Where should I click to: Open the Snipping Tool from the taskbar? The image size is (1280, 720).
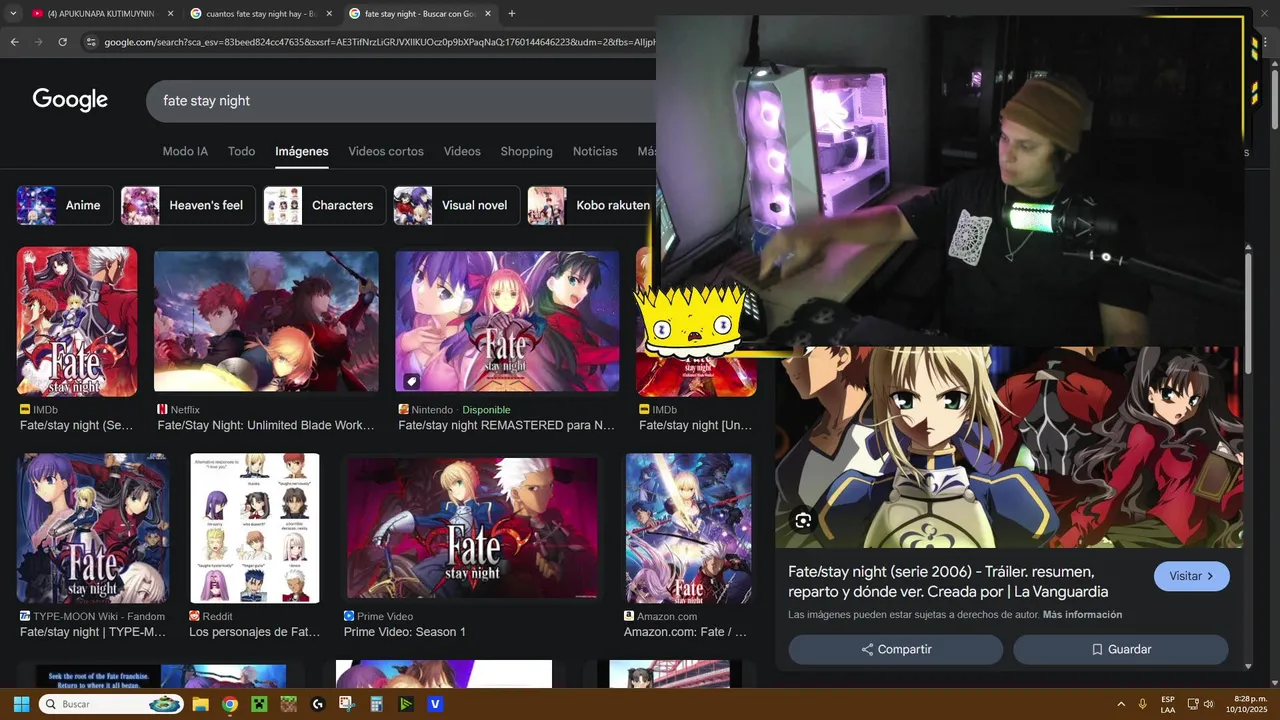click(347, 704)
